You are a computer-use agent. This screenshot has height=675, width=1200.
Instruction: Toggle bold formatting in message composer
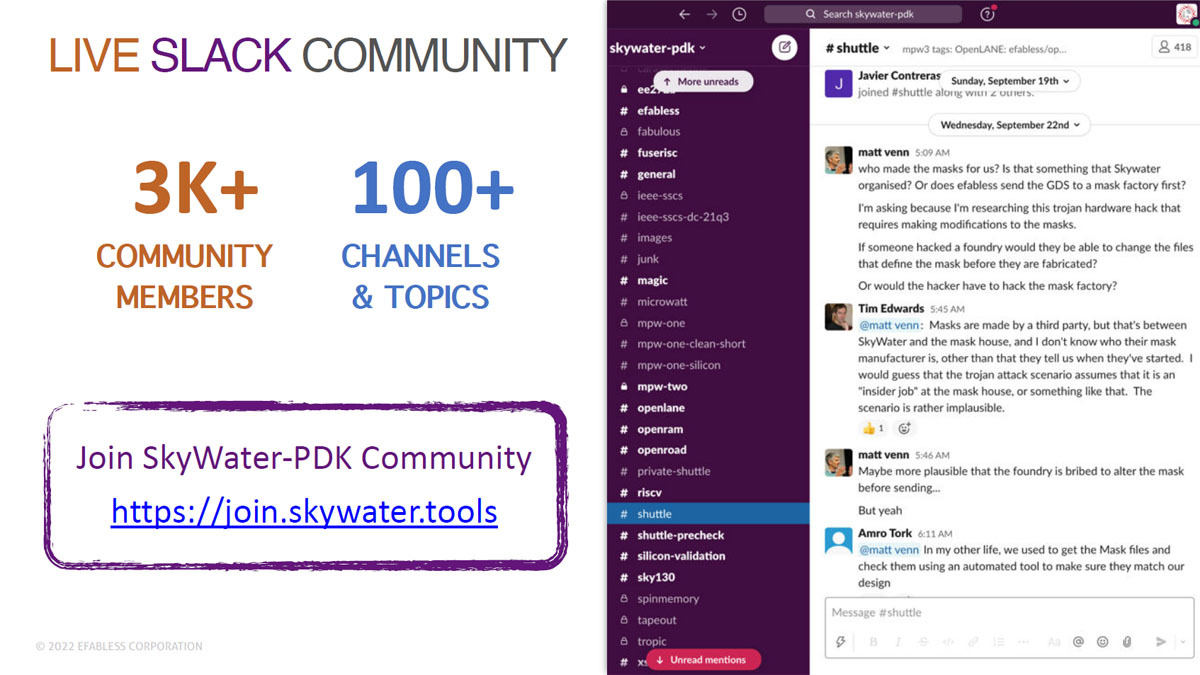(873, 641)
